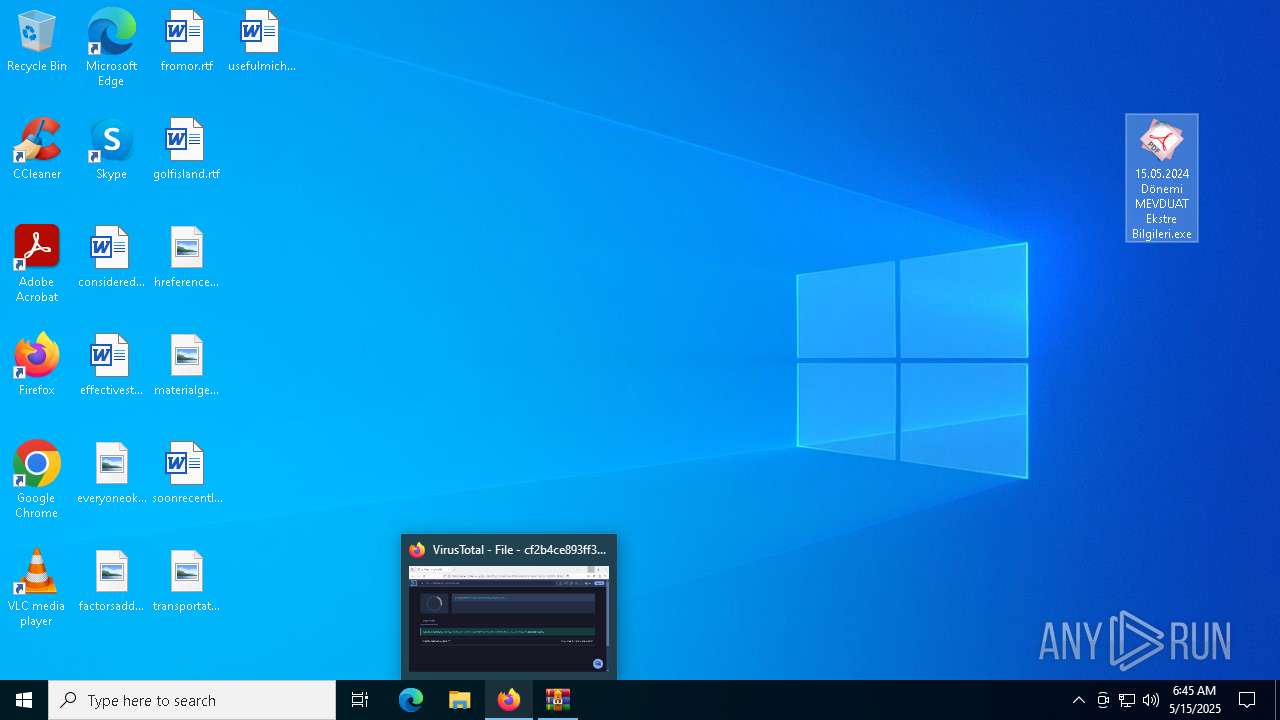Open the VirusTotal Firefox window preview thumbnail
Image resolution: width=1280 pixels, height=720 pixels.
(x=508, y=620)
